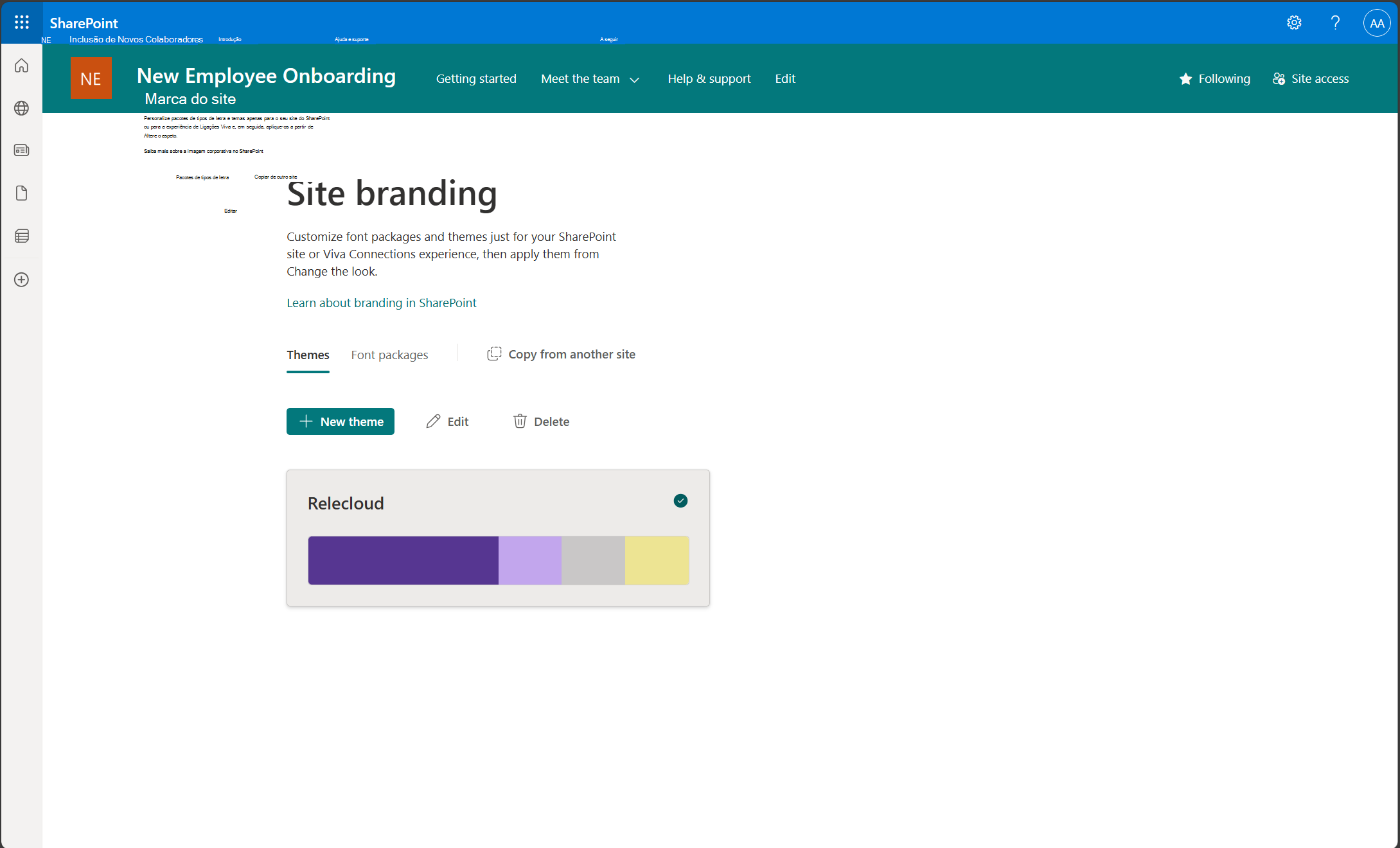Viewport: 1400px width, 848px height.
Task: Click the Relecloud theme name
Action: (x=346, y=503)
